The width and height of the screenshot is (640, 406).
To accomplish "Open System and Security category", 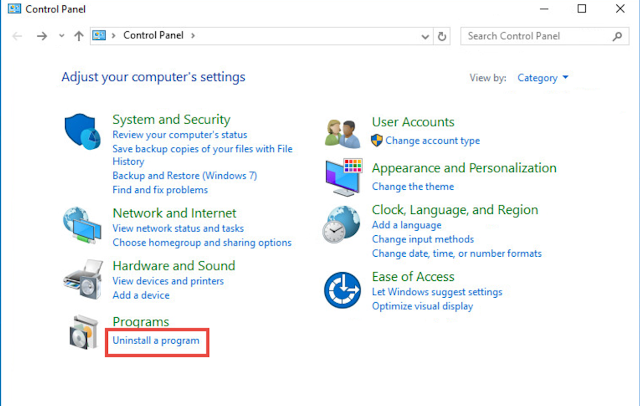I will pos(171,120).
